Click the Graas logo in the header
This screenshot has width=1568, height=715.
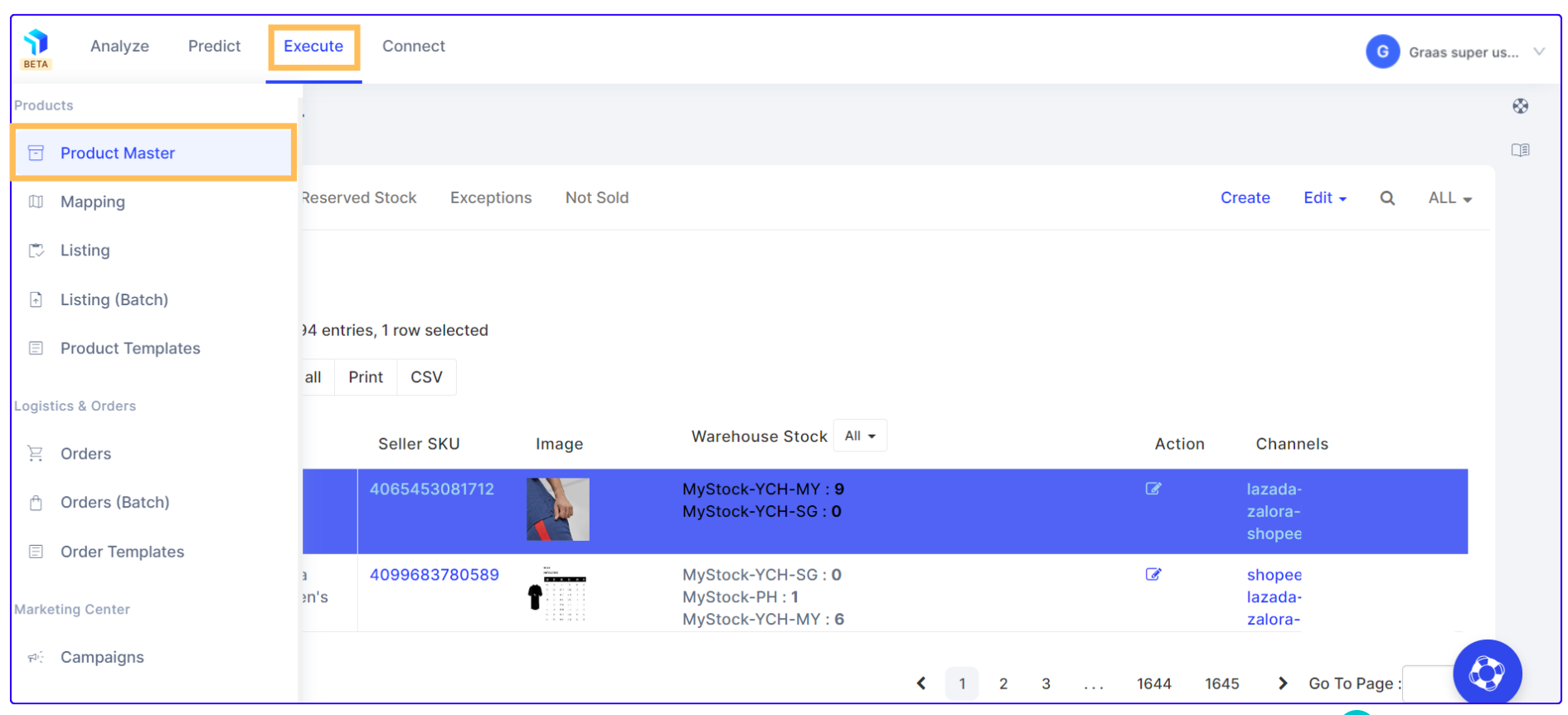(x=36, y=42)
